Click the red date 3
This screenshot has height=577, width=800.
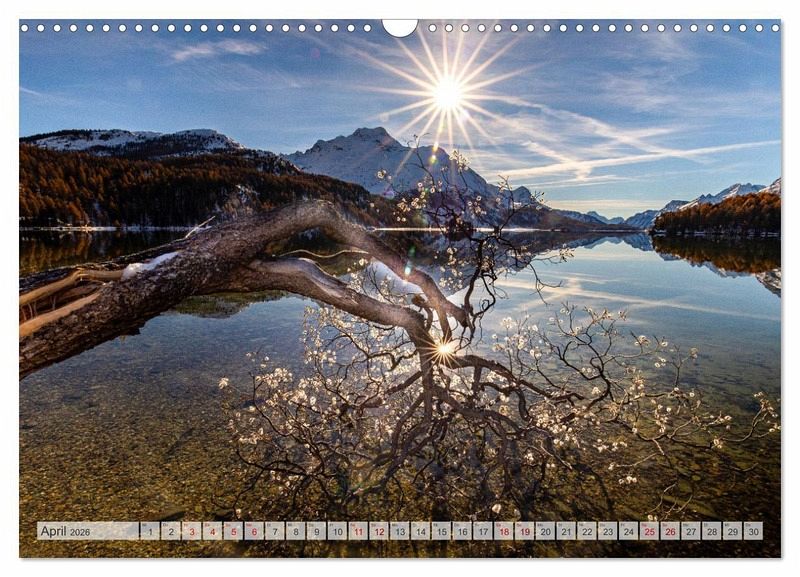pos(191,531)
